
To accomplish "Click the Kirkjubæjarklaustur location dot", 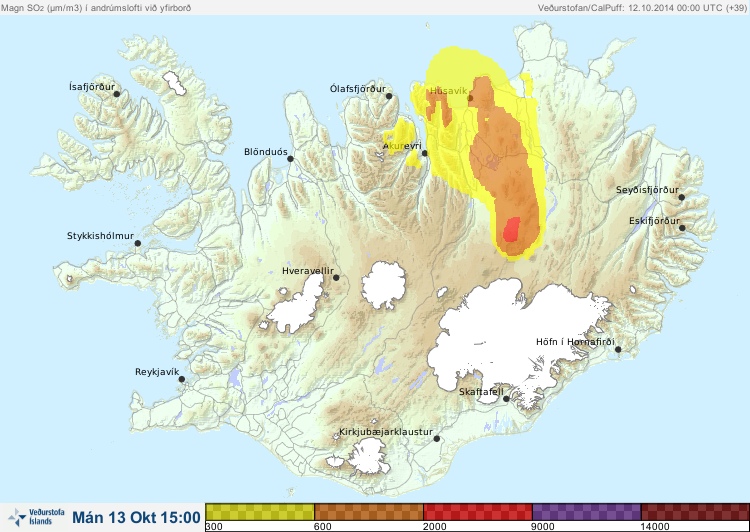I will pyautogui.click(x=436, y=439).
